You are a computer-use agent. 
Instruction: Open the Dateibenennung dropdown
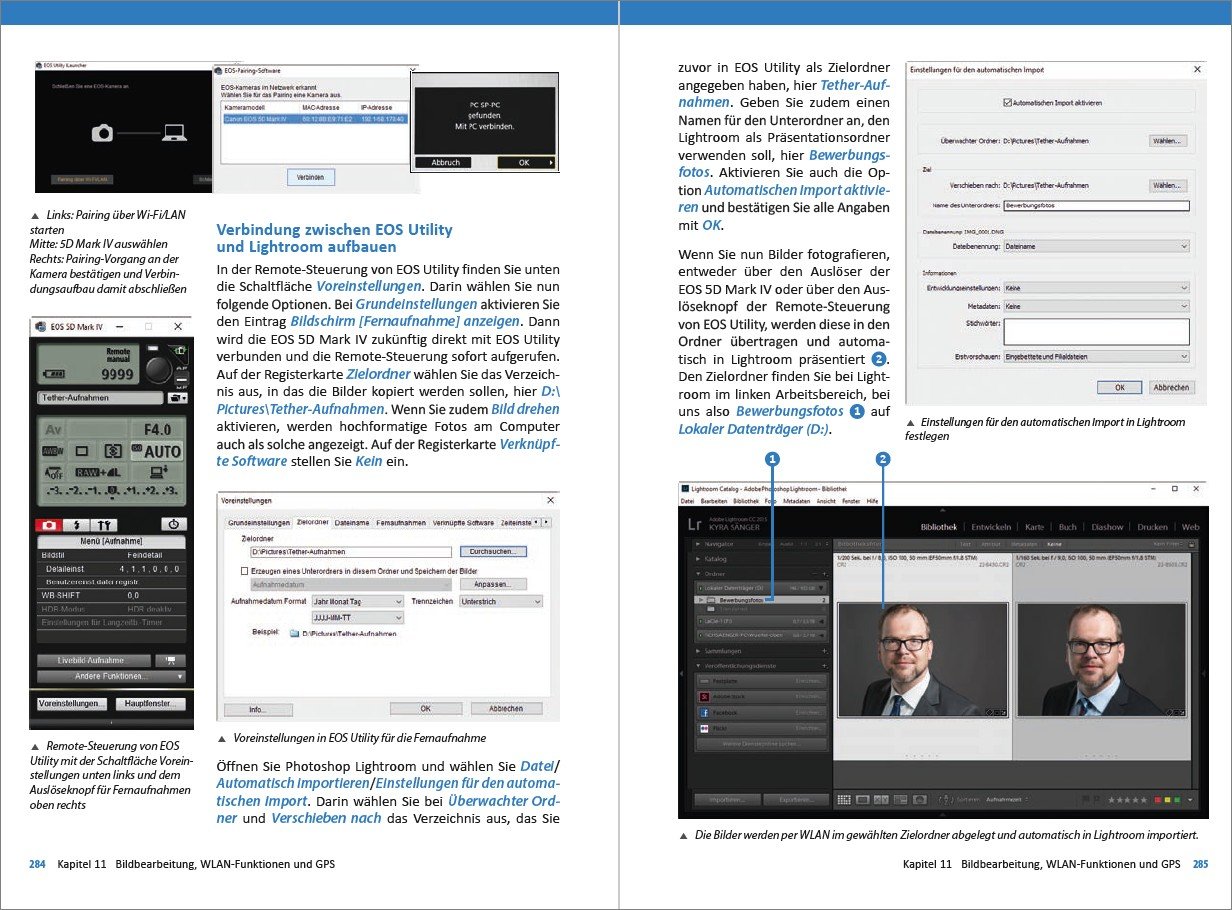[1096, 246]
